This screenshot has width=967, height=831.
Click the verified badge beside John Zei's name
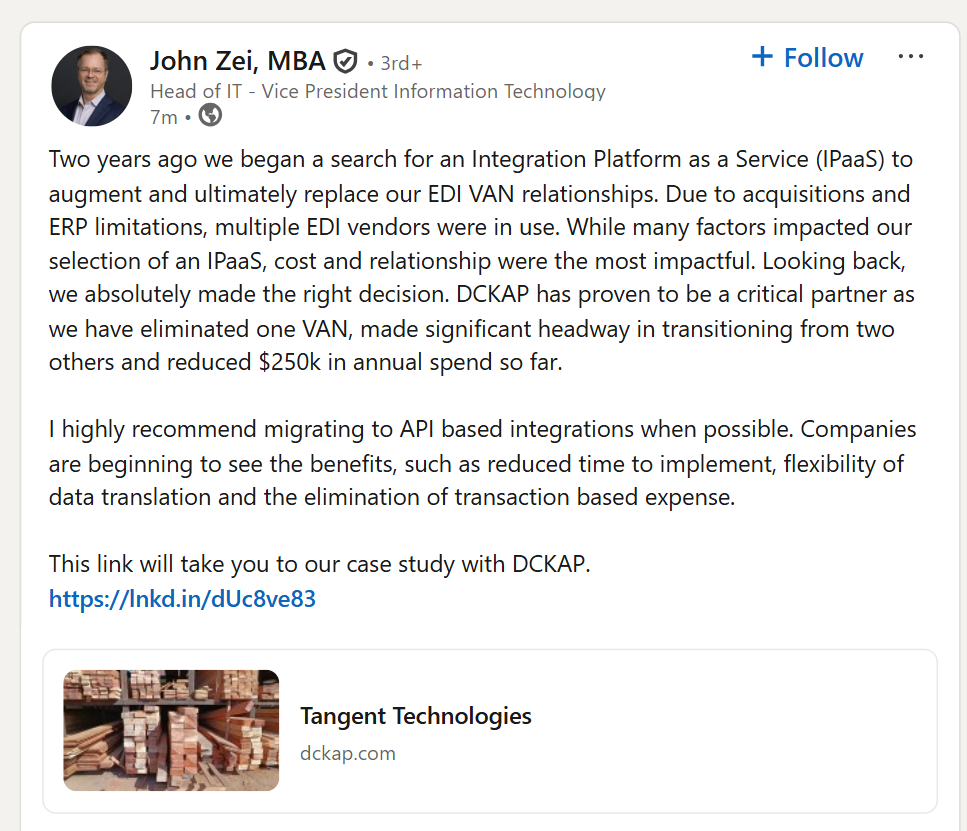(345, 62)
